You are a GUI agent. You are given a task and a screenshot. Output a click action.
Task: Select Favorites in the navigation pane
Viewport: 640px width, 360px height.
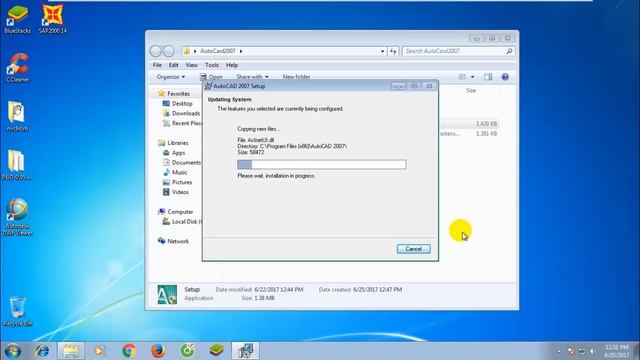click(174, 93)
